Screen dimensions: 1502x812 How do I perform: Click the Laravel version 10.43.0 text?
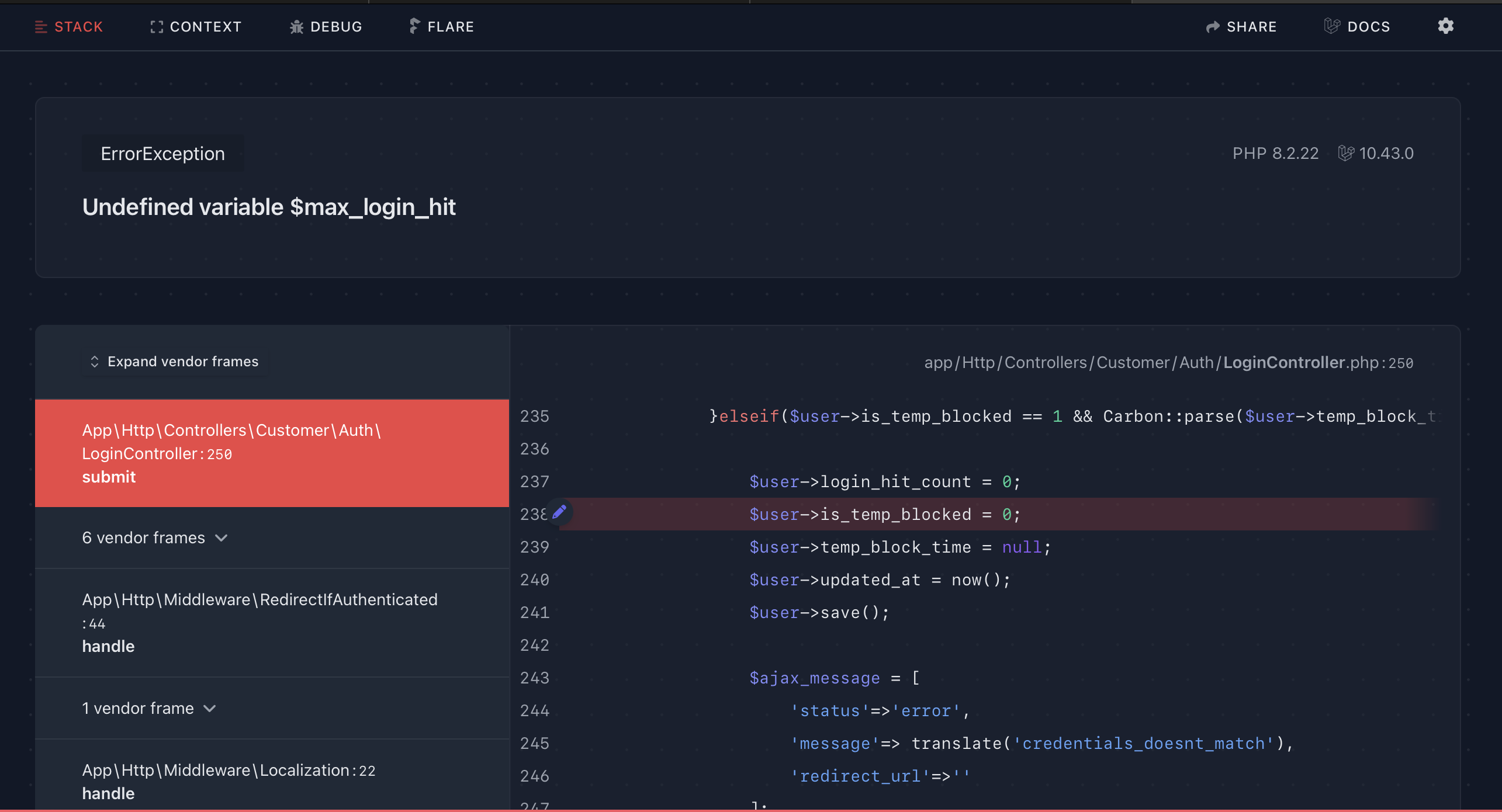pyautogui.click(x=1386, y=153)
